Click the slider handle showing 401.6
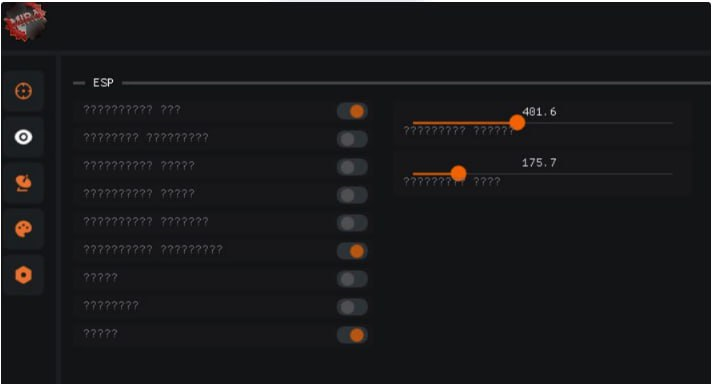 517,122
